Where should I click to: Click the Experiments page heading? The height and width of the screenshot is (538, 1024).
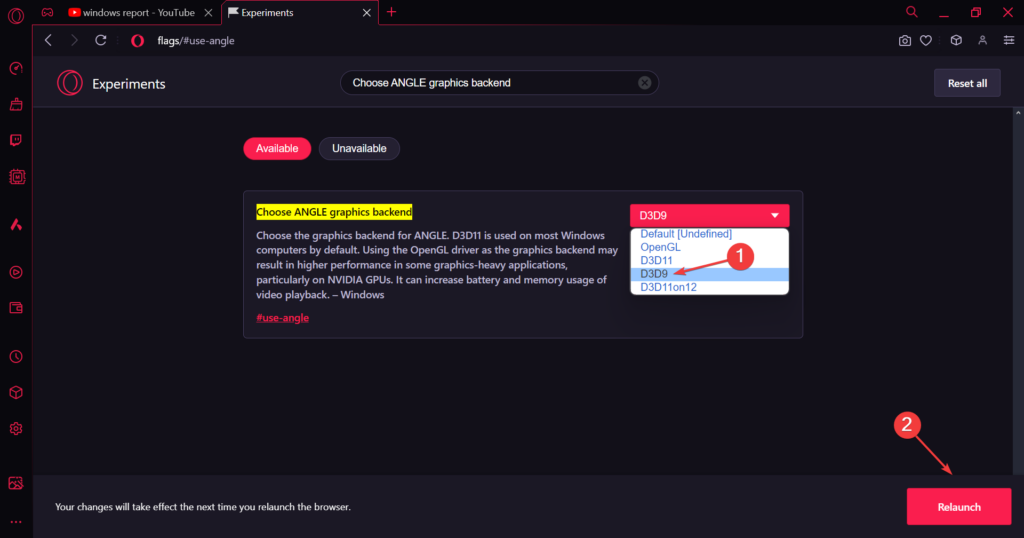click(129, 84)
